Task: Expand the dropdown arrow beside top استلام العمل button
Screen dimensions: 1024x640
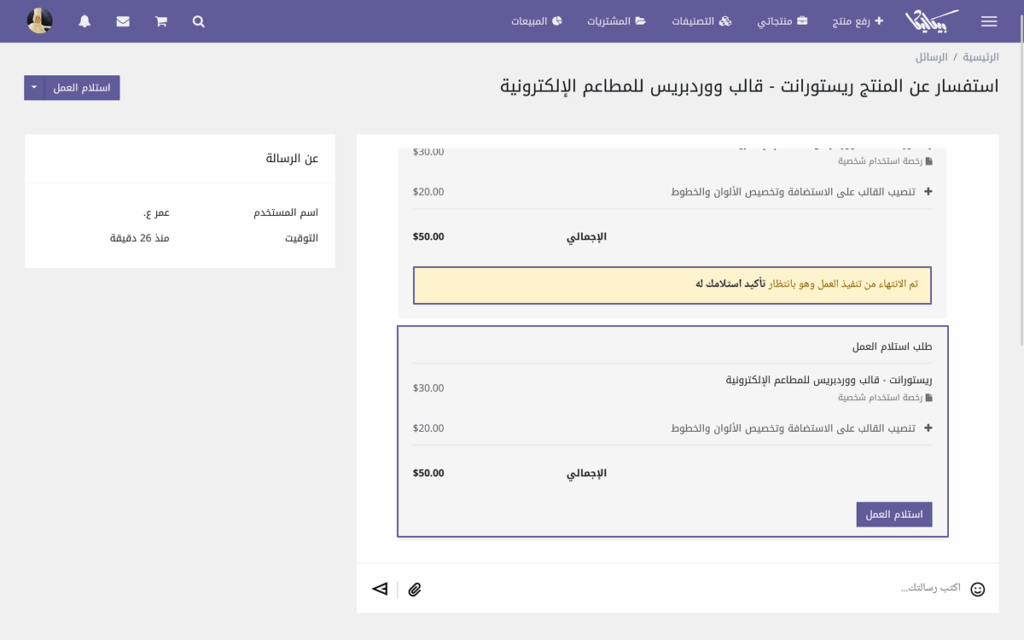Action: point(34,88)
